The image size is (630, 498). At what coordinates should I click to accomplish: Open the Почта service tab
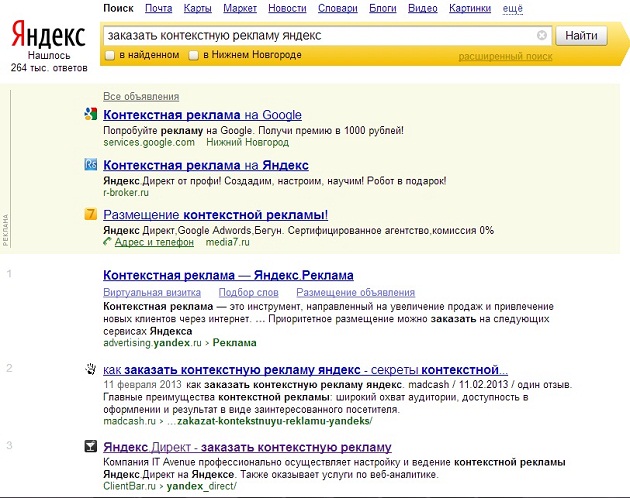158,8
